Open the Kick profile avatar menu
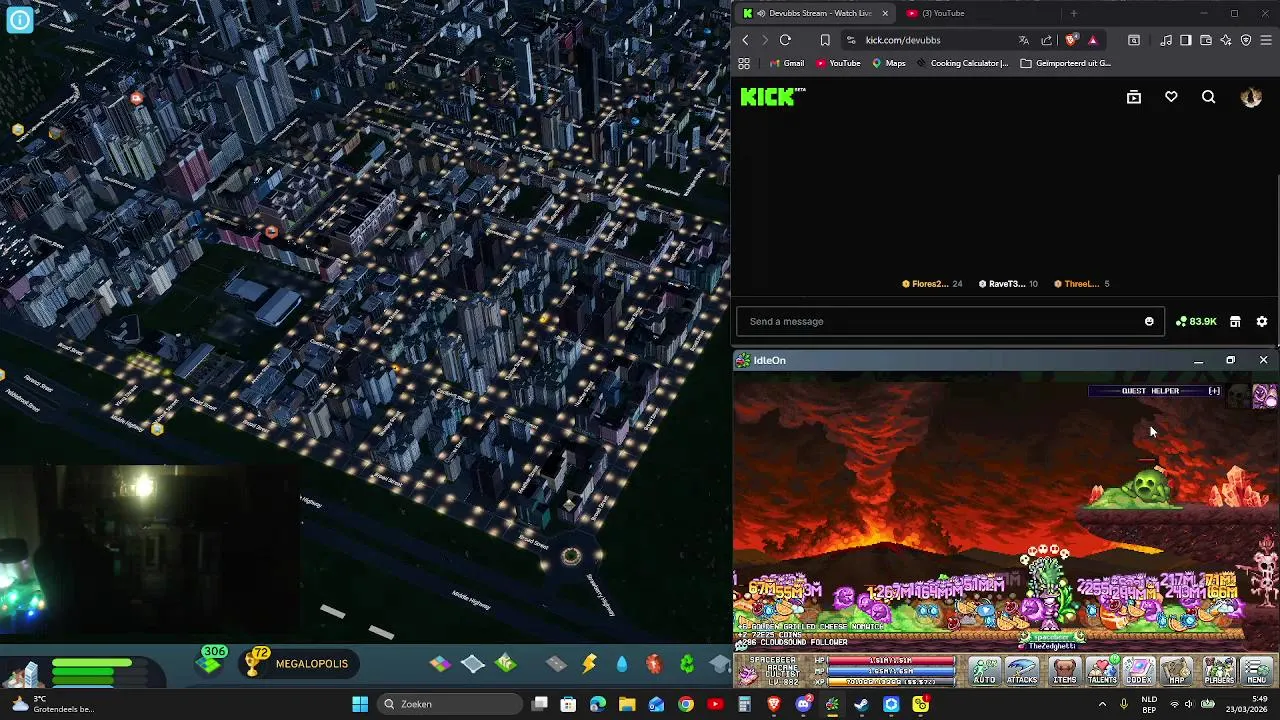Image resolution: width=1280 pixels, height=720 pixels. pyautogui.click(x=1251, y=97)
